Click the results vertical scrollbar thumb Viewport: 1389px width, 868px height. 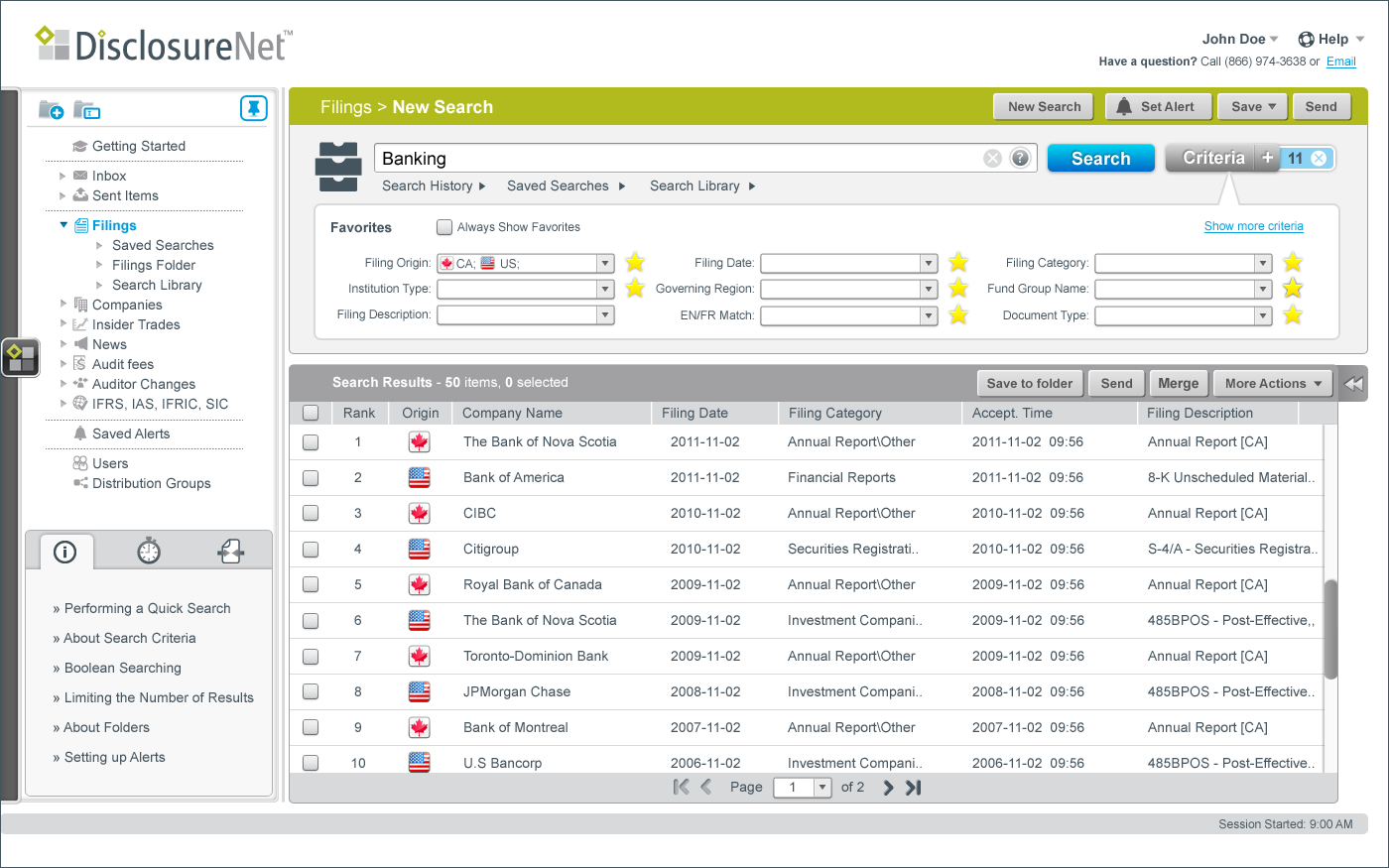coord(1331,629)
